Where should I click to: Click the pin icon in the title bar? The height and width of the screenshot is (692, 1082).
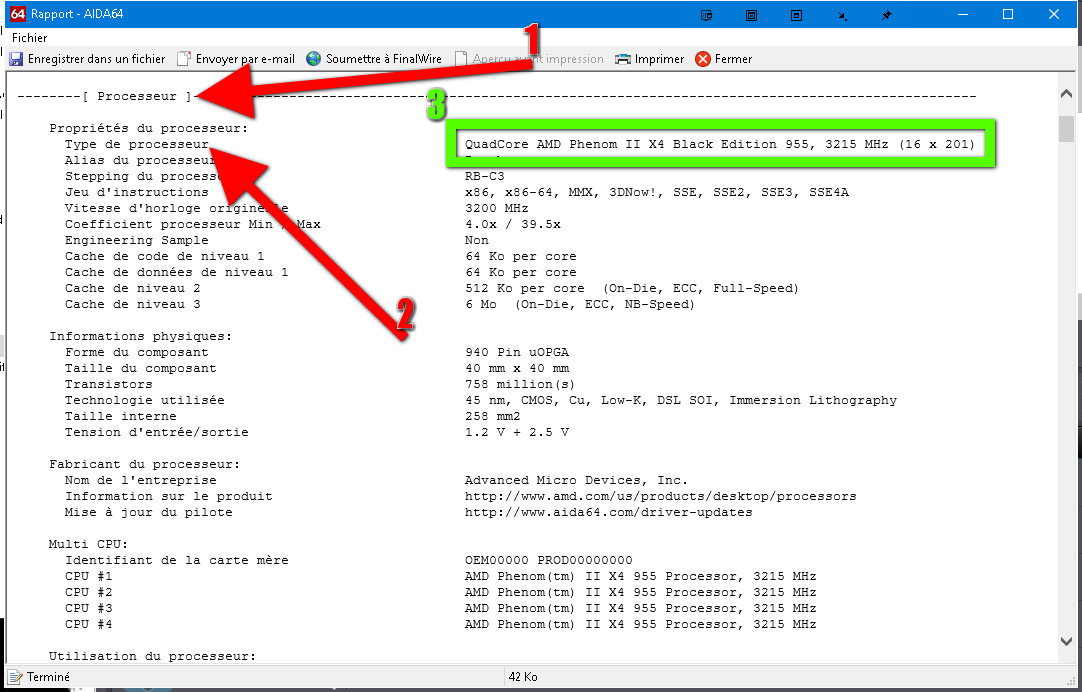(x=887, y=14)
